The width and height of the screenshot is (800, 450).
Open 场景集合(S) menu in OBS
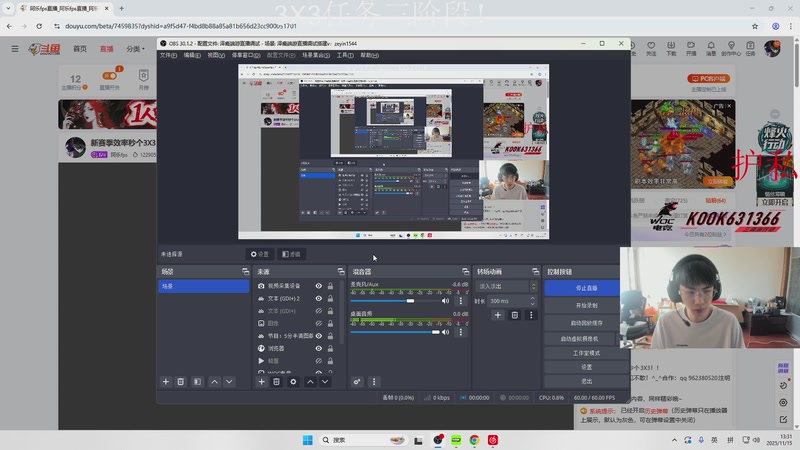316,55
